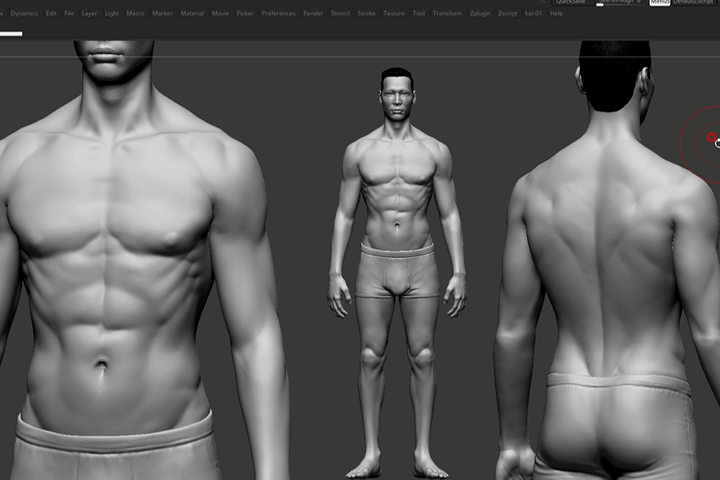Open the Layer menu
This screenshot has height=480, width=720.
coord(89,13)
